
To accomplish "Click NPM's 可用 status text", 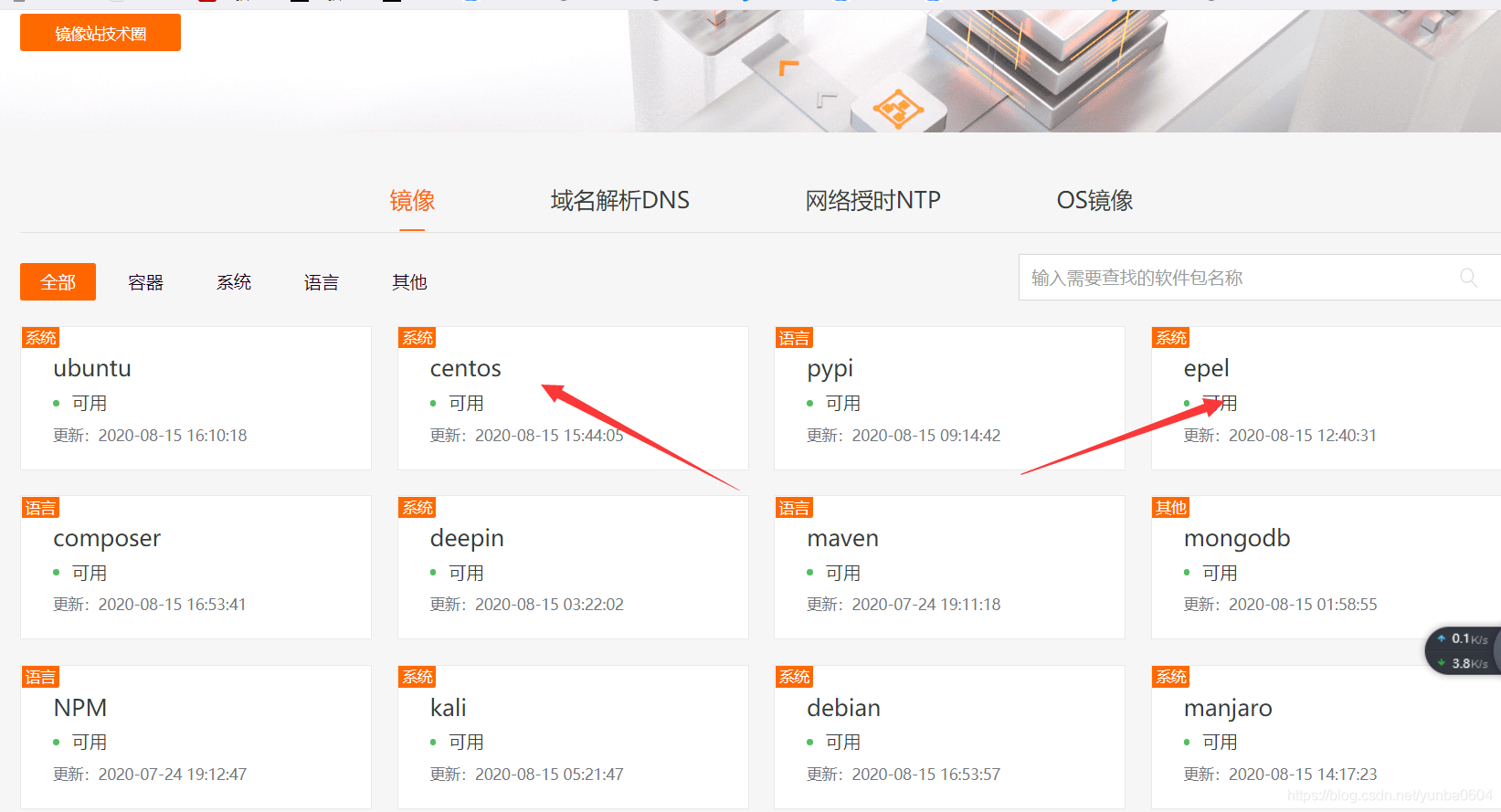I will click(90, 742).
